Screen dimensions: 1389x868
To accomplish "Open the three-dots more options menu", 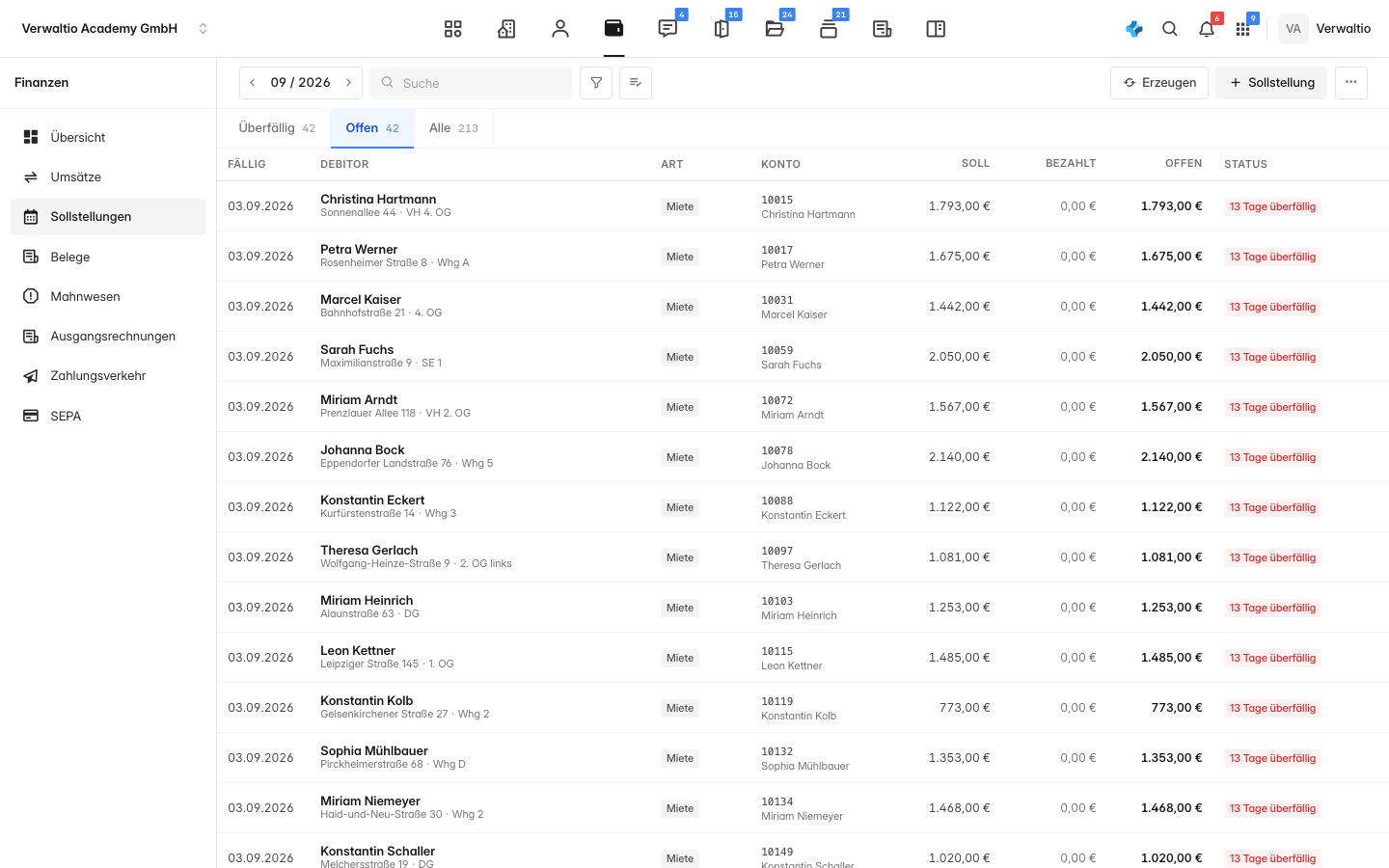I will (x=1351, y=83).
